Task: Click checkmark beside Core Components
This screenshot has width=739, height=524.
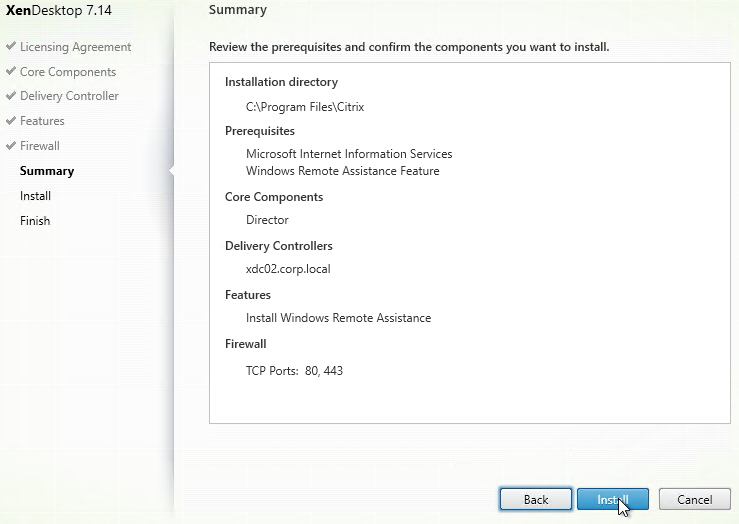Action: (x=11, y=71)
